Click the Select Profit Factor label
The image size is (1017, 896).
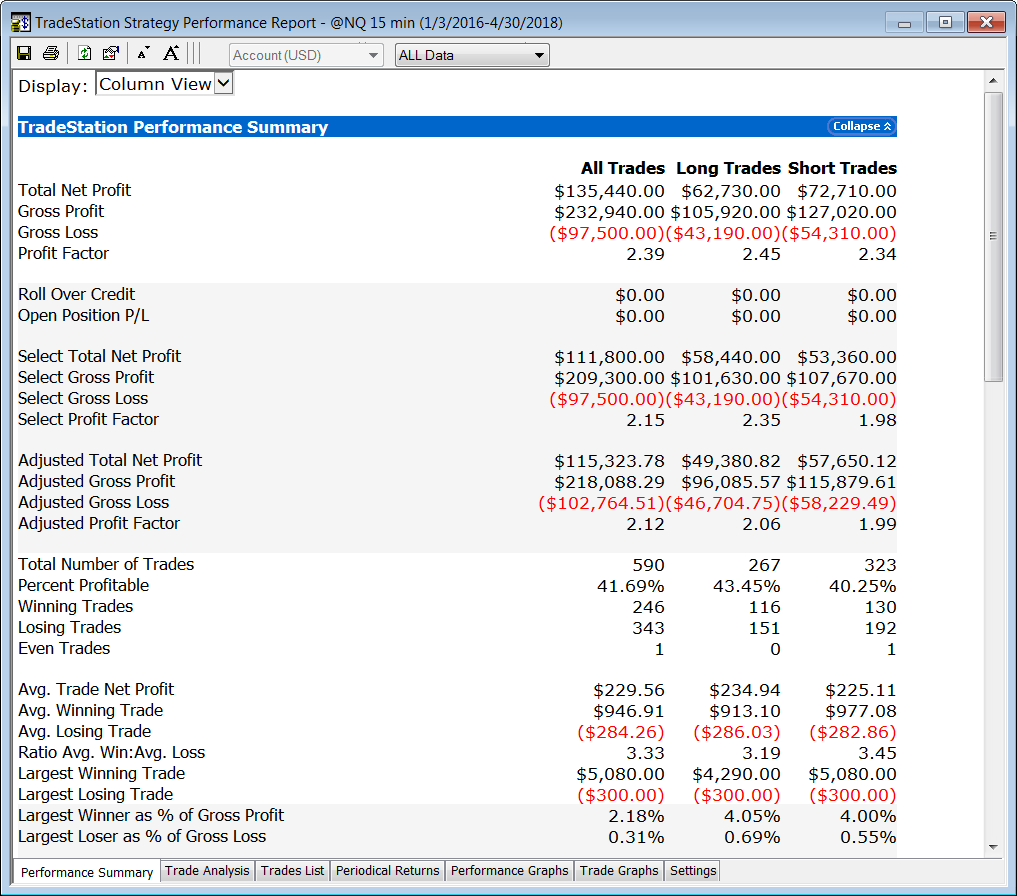88,420
